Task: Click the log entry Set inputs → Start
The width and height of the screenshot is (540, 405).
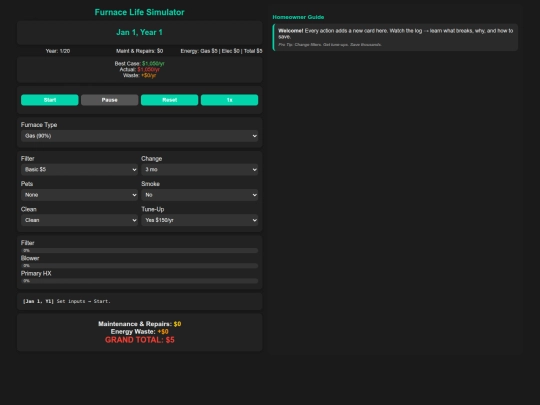Action: [66, 301]
